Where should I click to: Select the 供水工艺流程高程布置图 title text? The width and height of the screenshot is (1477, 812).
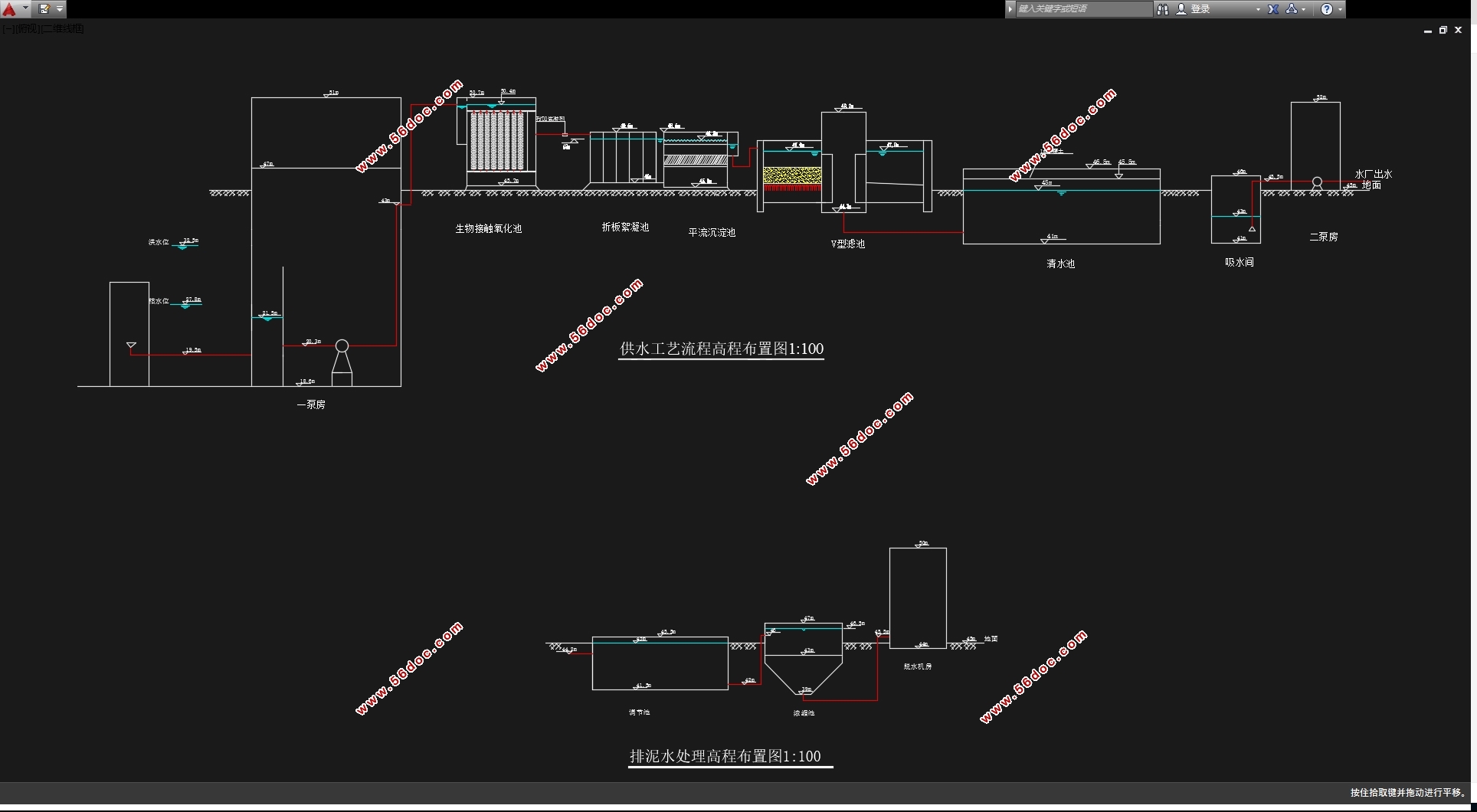(x=721, y=349)
